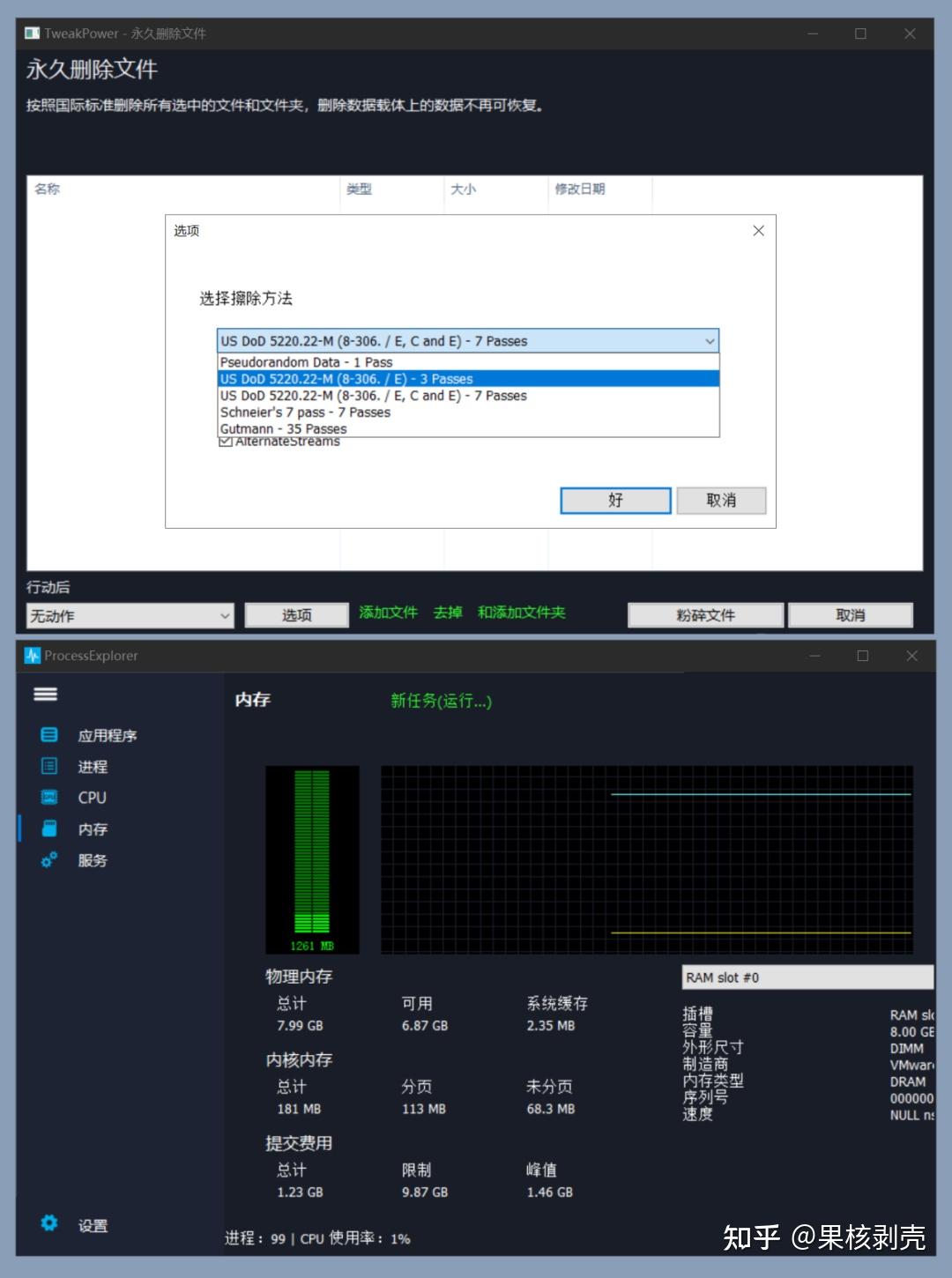This screenshot has height=1278, width=952.
Task: Open 设置 in ProcessExplorer sidebar
Action: [x=93, y=1225]
